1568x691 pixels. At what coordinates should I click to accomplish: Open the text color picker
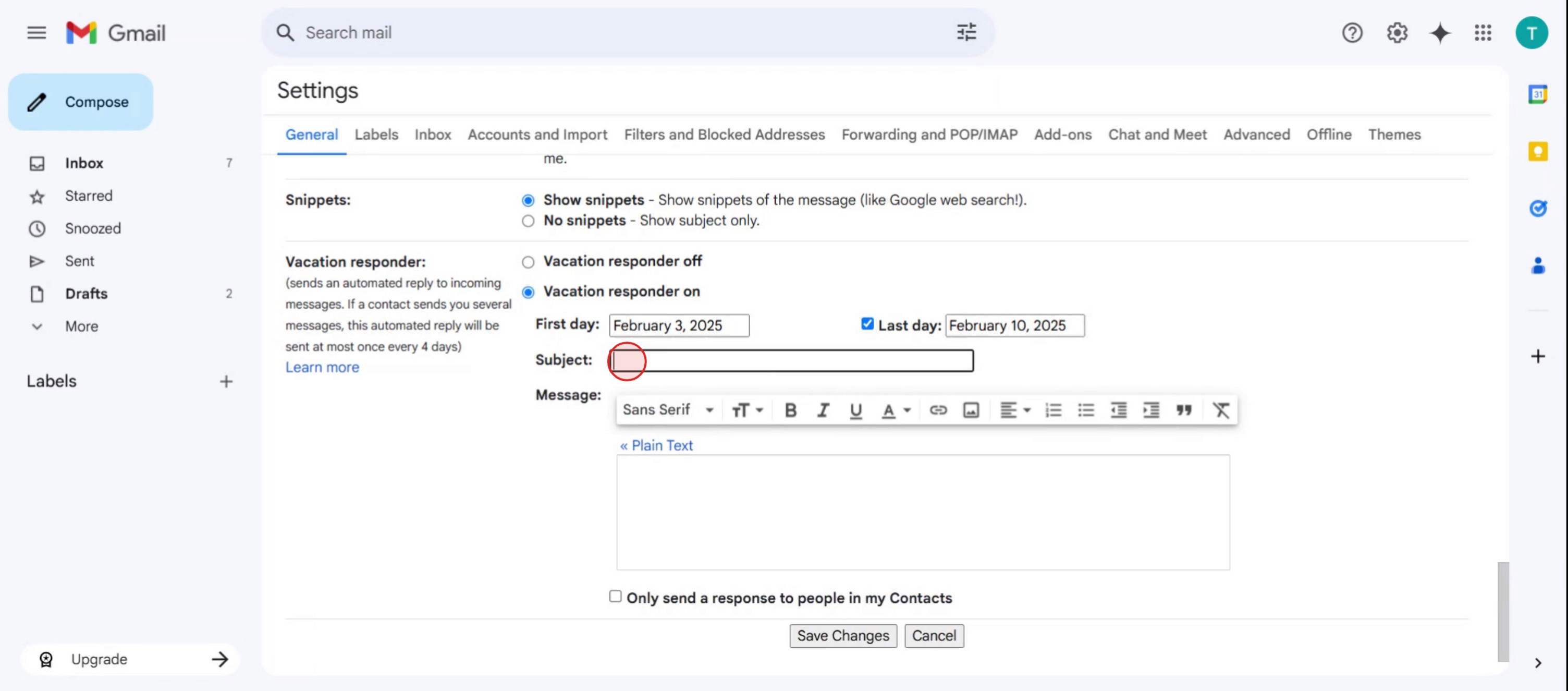pos(896,410)
